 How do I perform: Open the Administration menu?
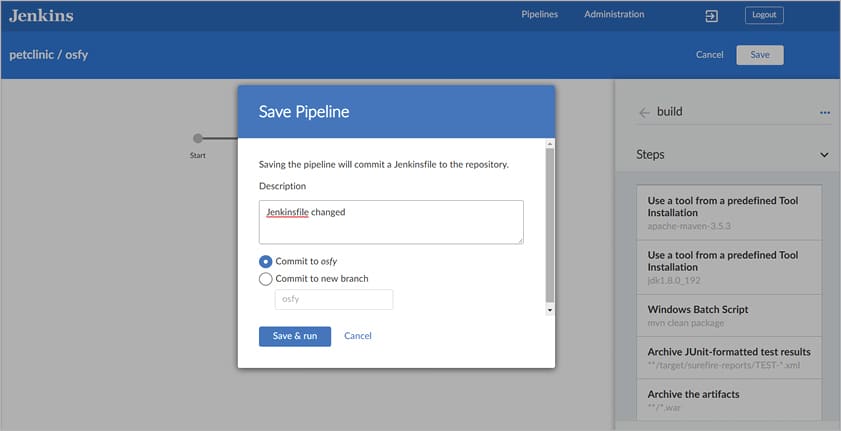[x=614, y=15]
